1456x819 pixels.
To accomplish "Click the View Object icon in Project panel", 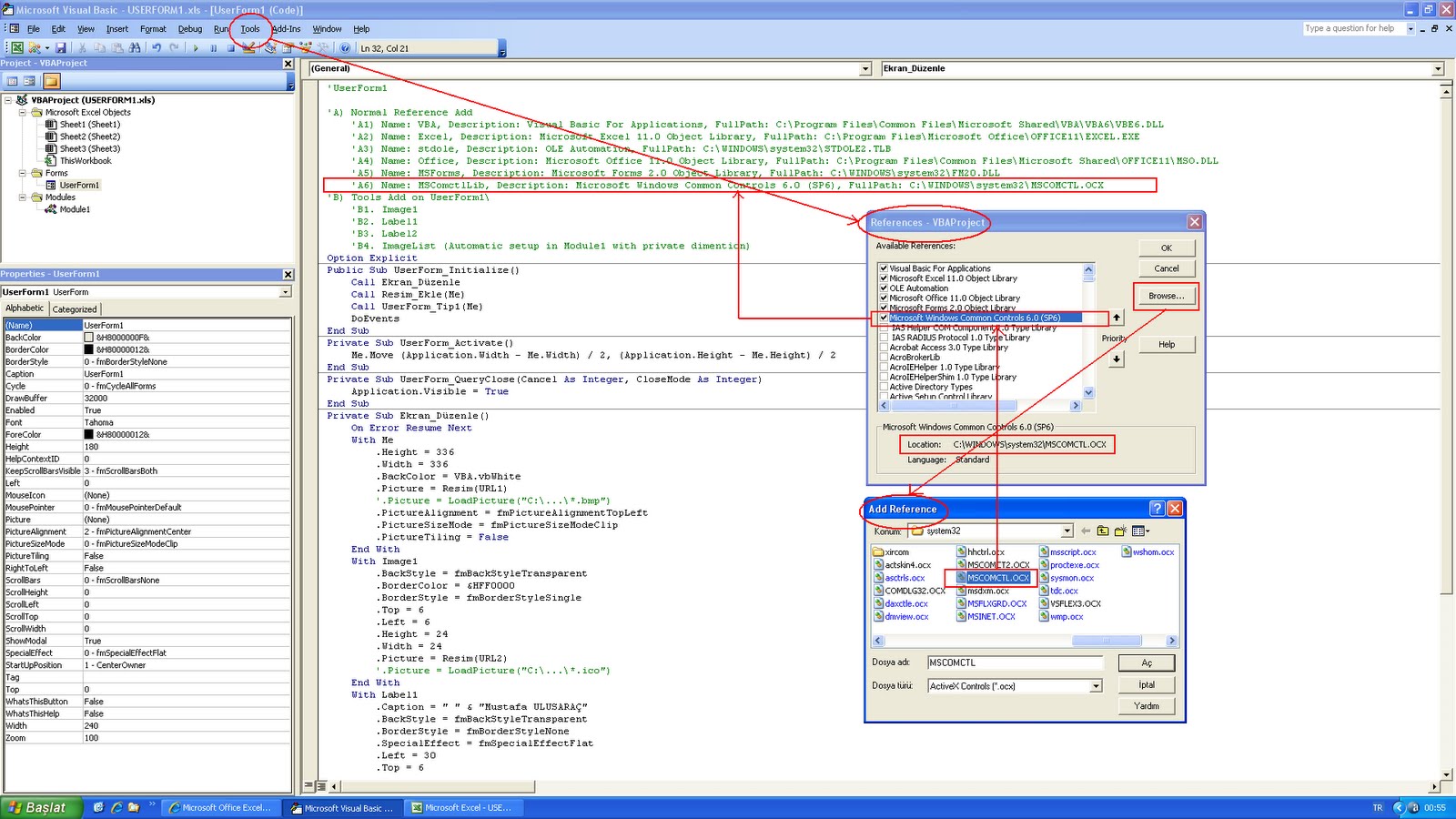I will point(30,81).
